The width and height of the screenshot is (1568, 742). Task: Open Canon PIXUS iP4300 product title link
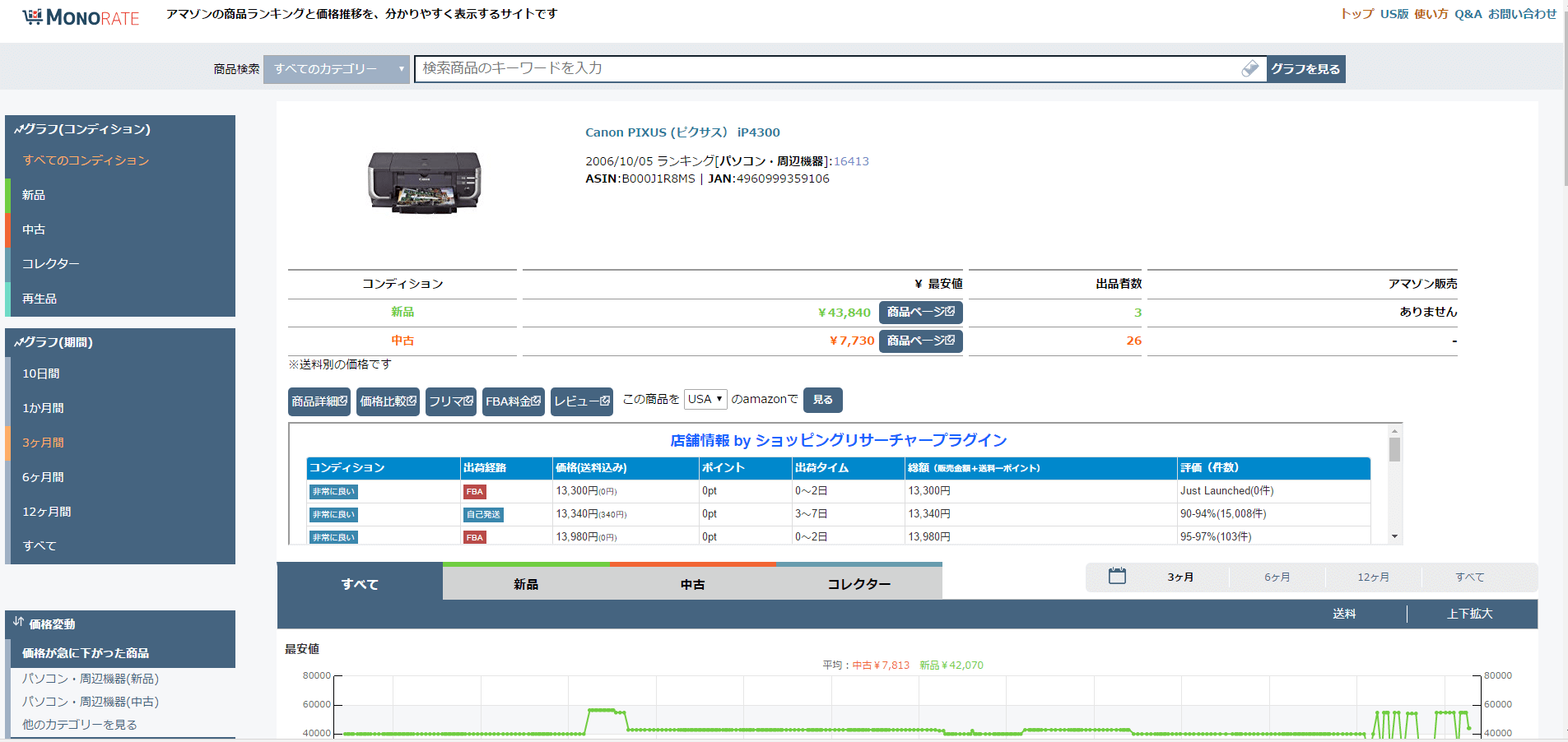pyautogui.click(x=682, y=132)
